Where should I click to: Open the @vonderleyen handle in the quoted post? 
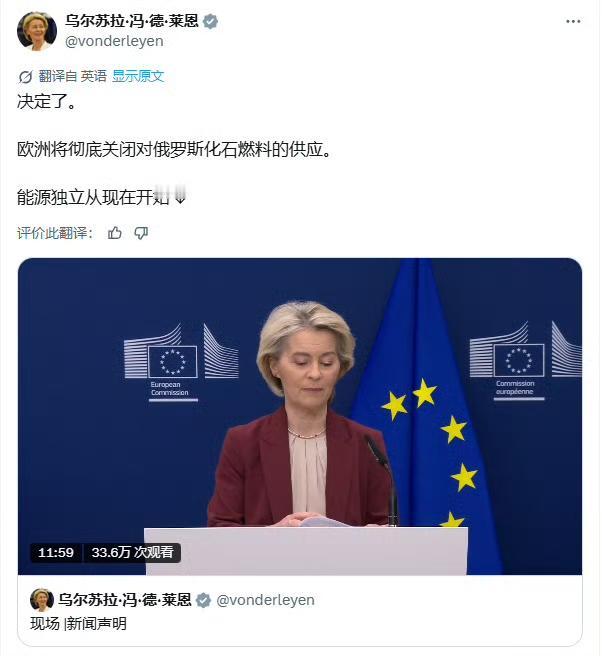click(x=265, y=600)
